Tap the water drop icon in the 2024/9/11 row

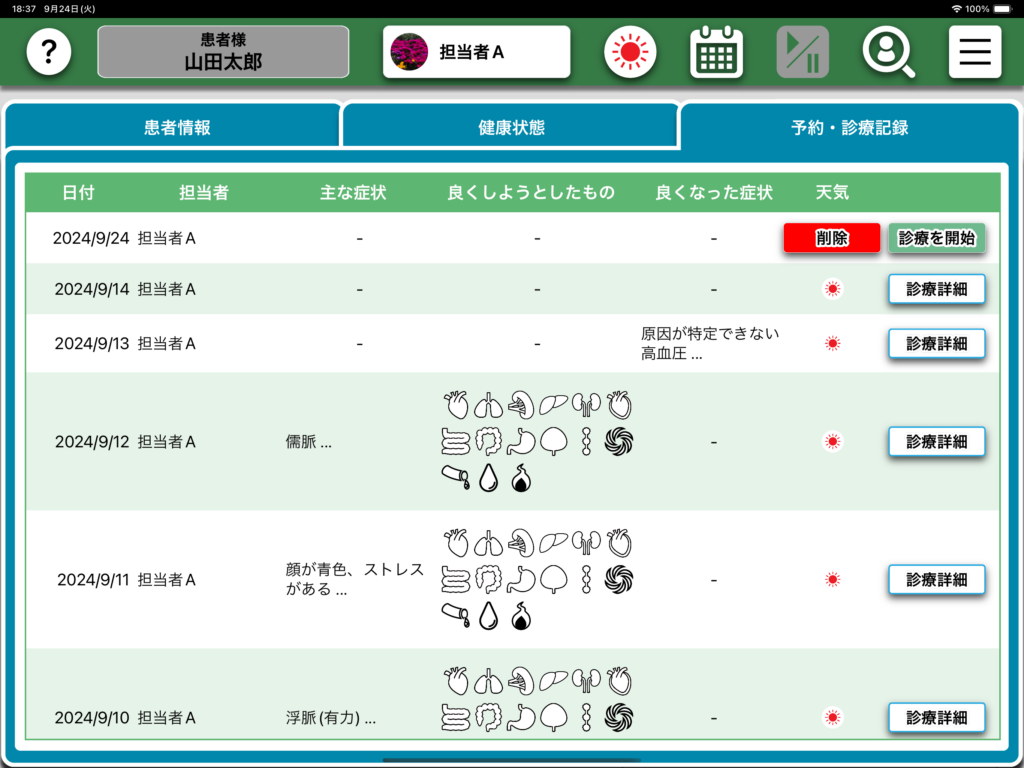click(x=488, y=617)
